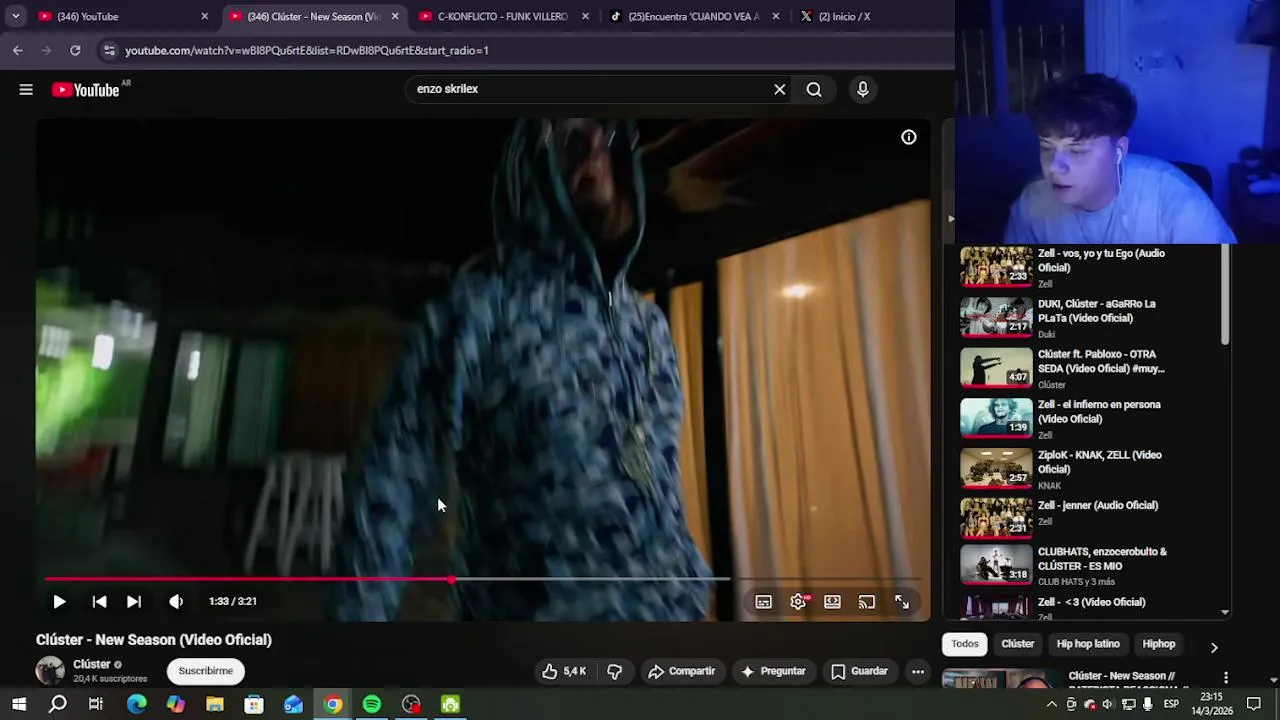
Task: Clear the 'enzo skrilex' search text
Action: point(780,89)
